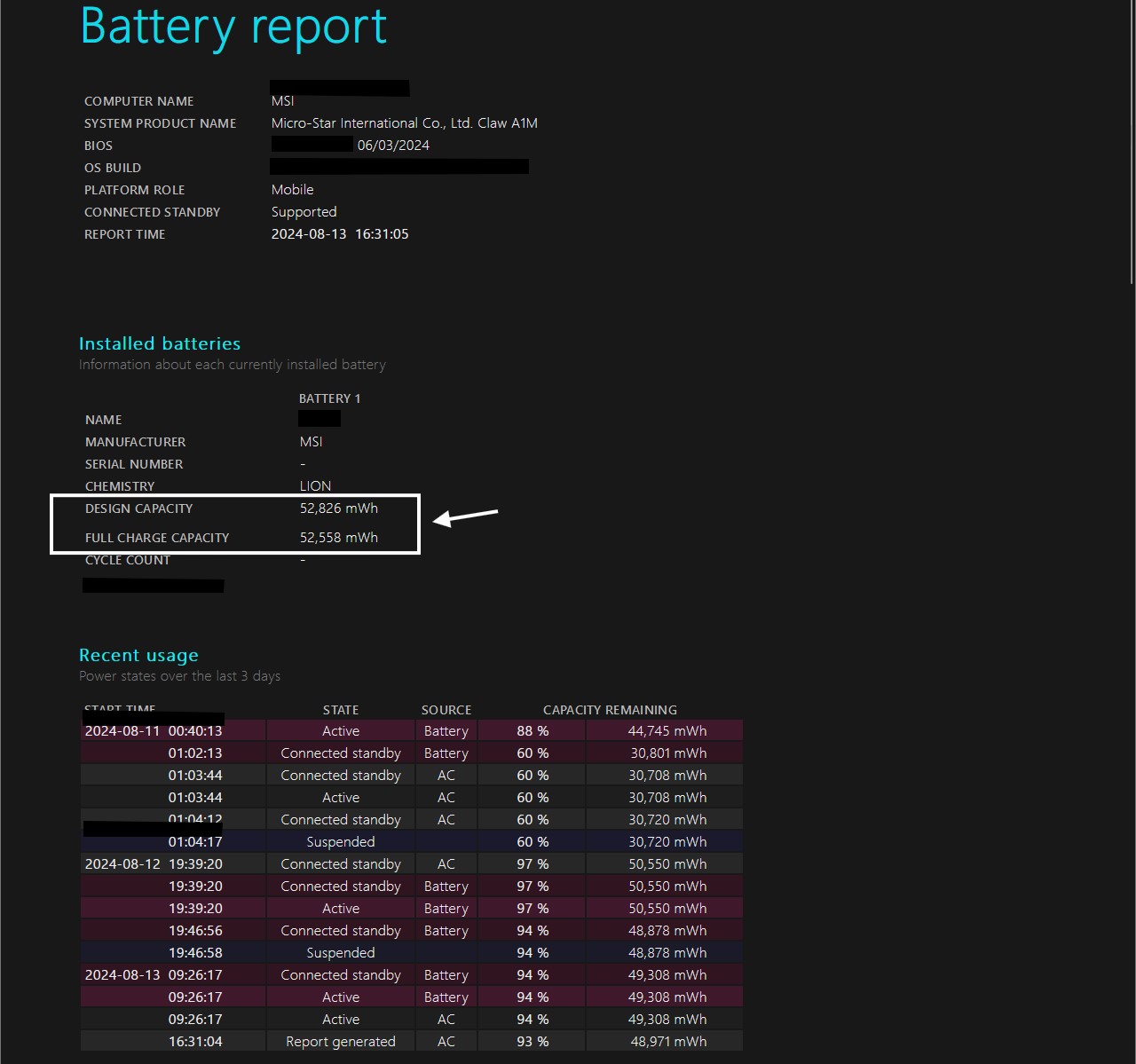Select report time 2024-08-13 16:31:05
Image resolution: width=1136 pixels, height=1064 pixels.
340,234
